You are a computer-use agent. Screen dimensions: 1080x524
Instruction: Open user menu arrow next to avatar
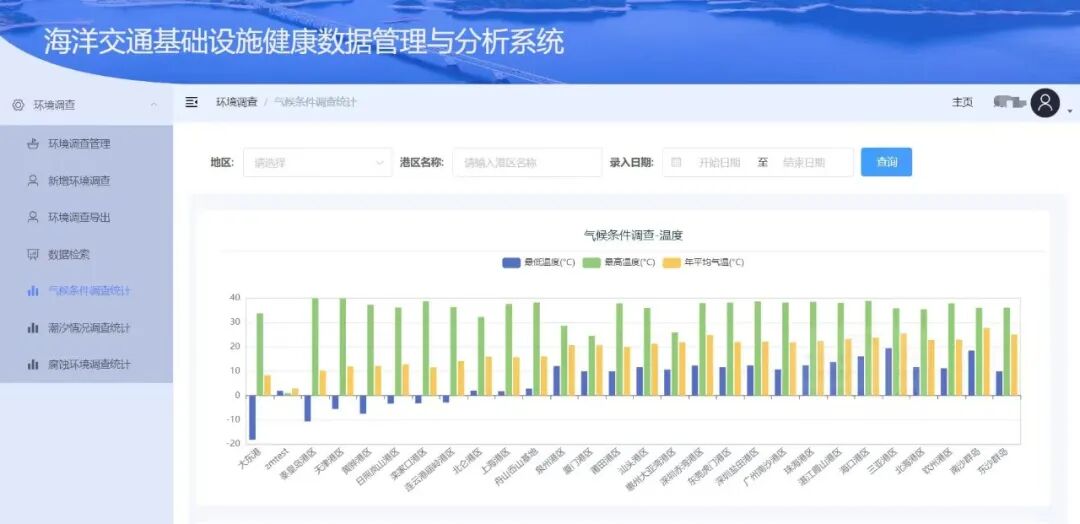1069,110
